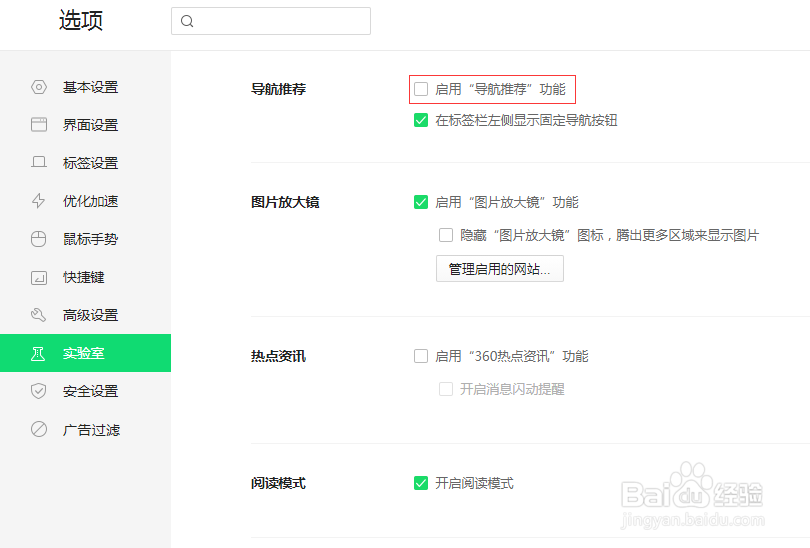This screenshot has height=548, width=810.
Task: Click the 广告过滤 block icon
Action: 39,429
